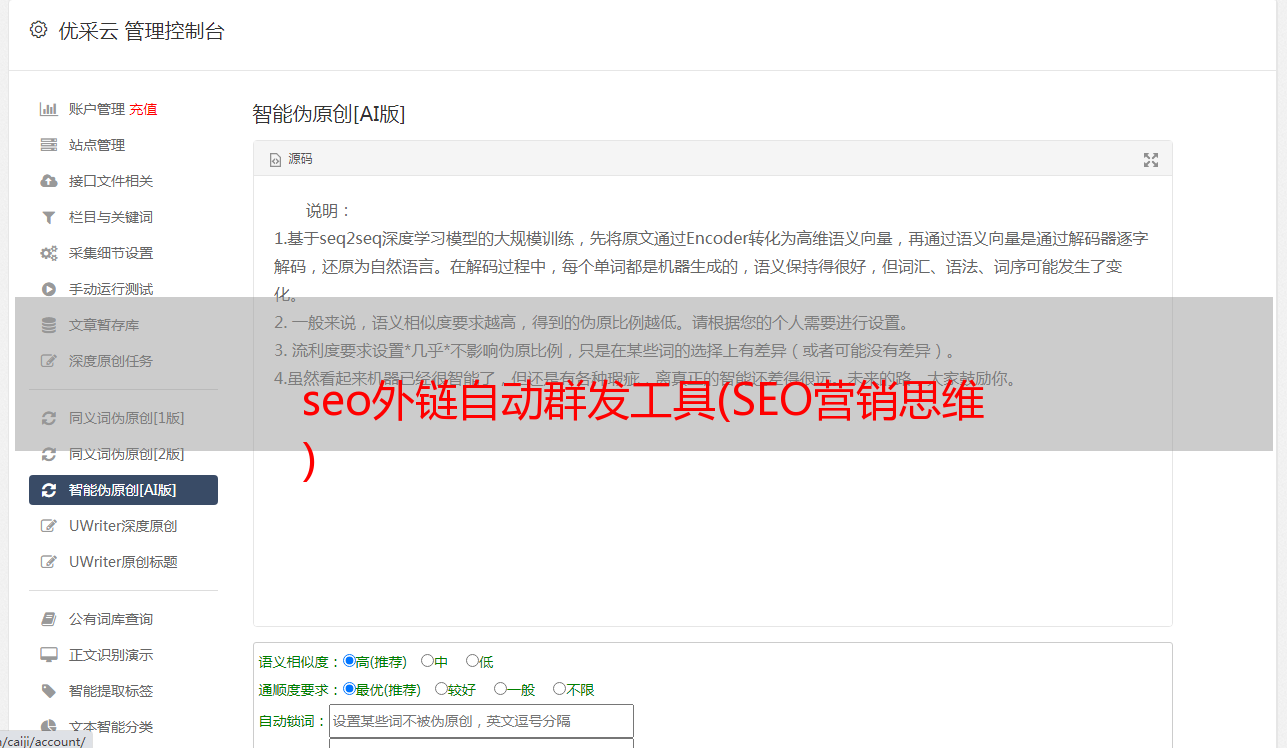Select 低 for 语义相似度
Image resolution: width=1287 pixels, height=748 pixels.
click(x=472, y=661)
